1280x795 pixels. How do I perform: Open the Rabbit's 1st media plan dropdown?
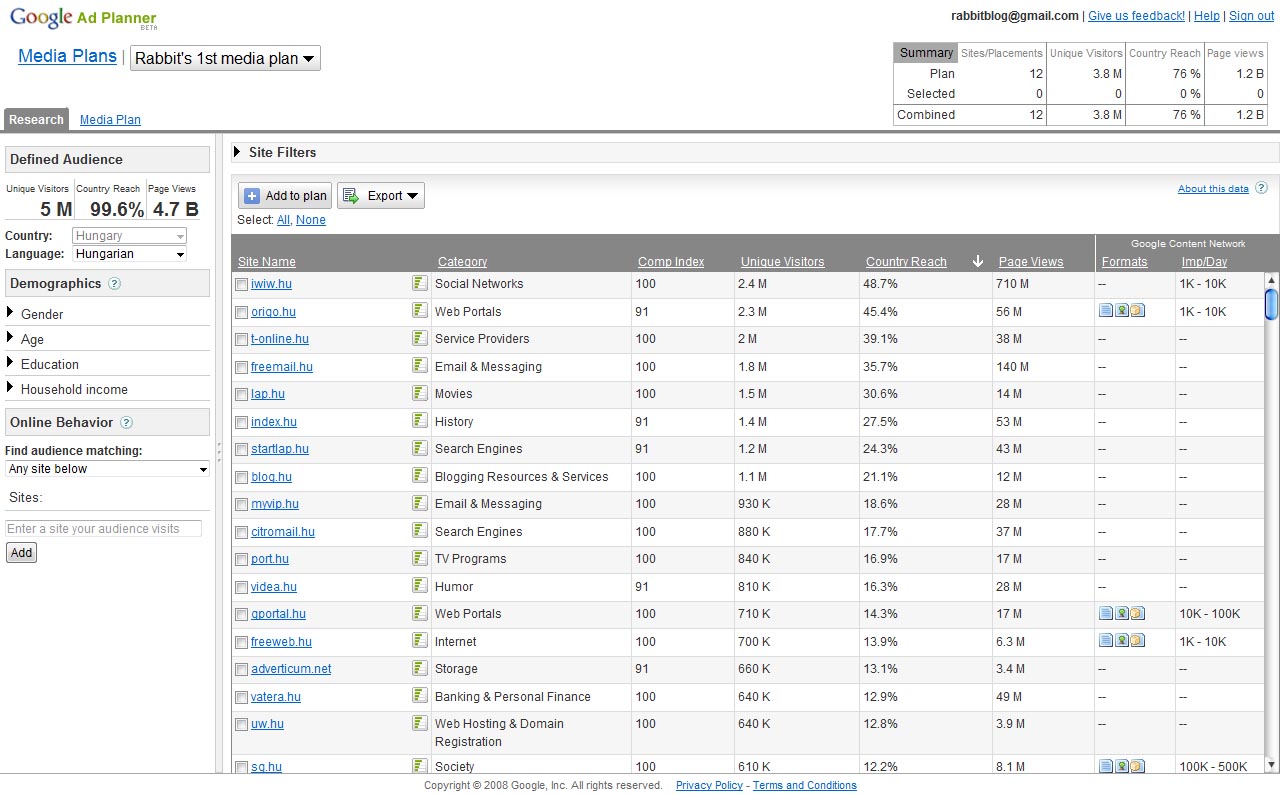[x=225, y=58]
